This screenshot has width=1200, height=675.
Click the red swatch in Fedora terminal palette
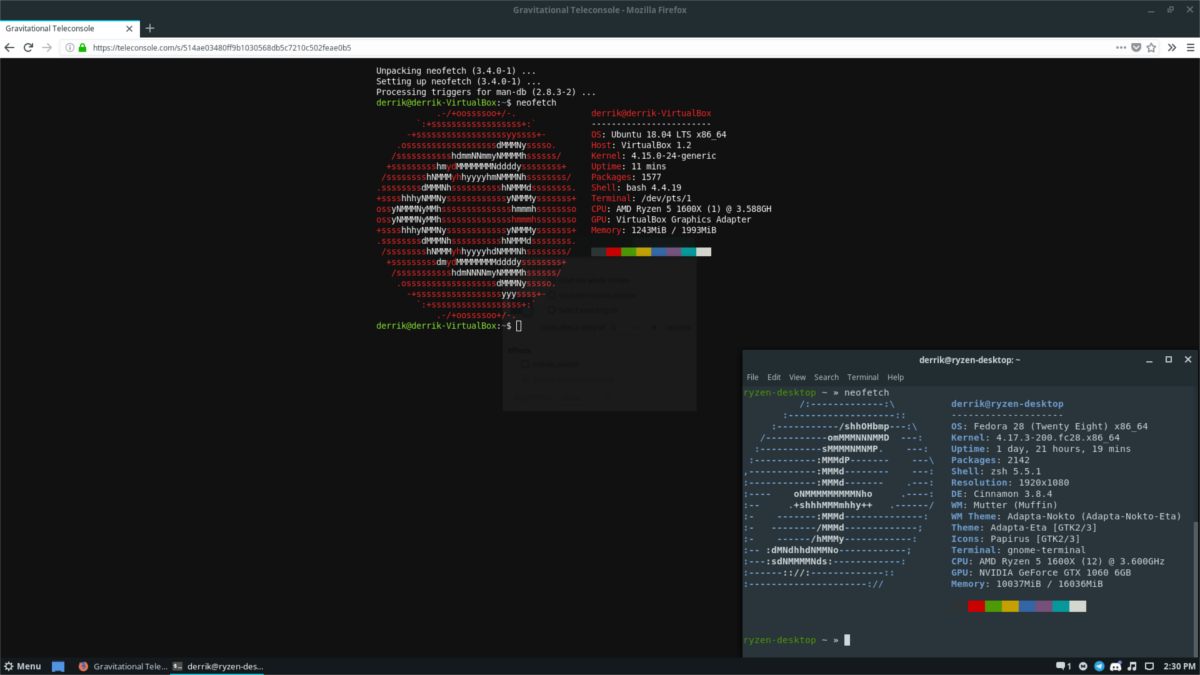click(x=976, y=606)
